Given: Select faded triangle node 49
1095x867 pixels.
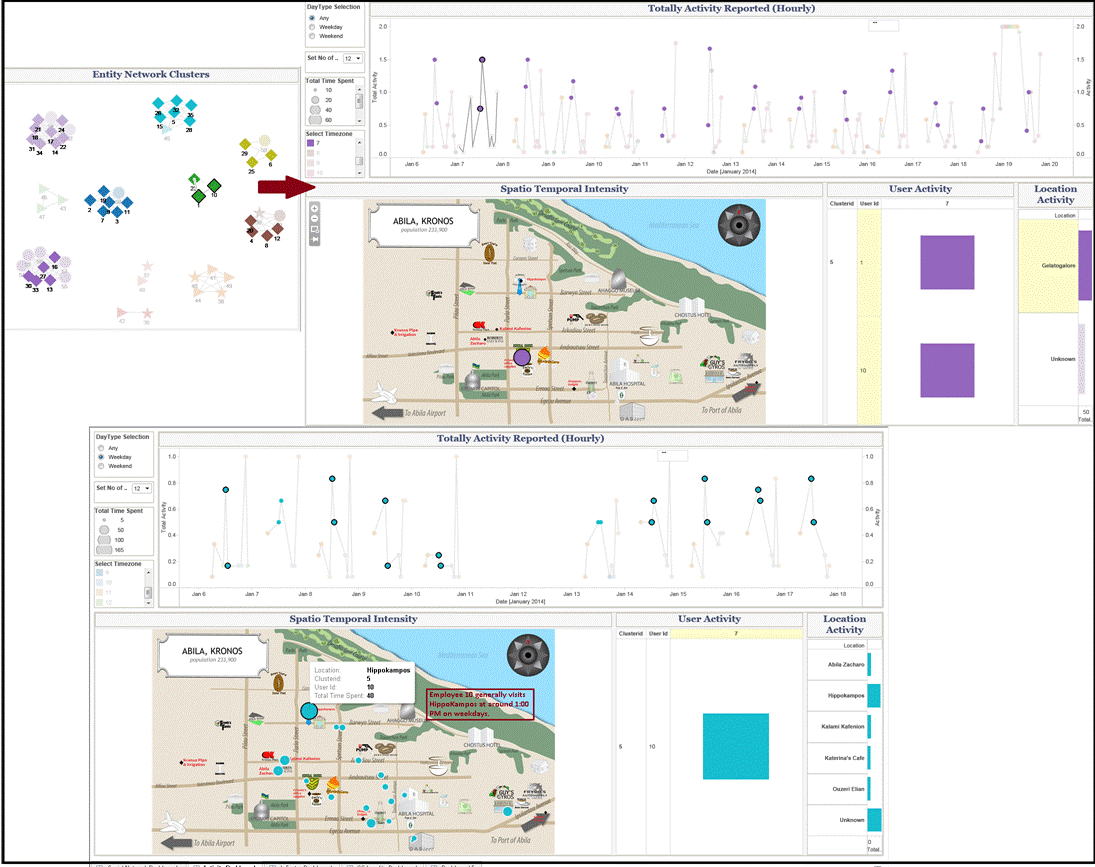Looking at the screenshot, I should point(228,279).
